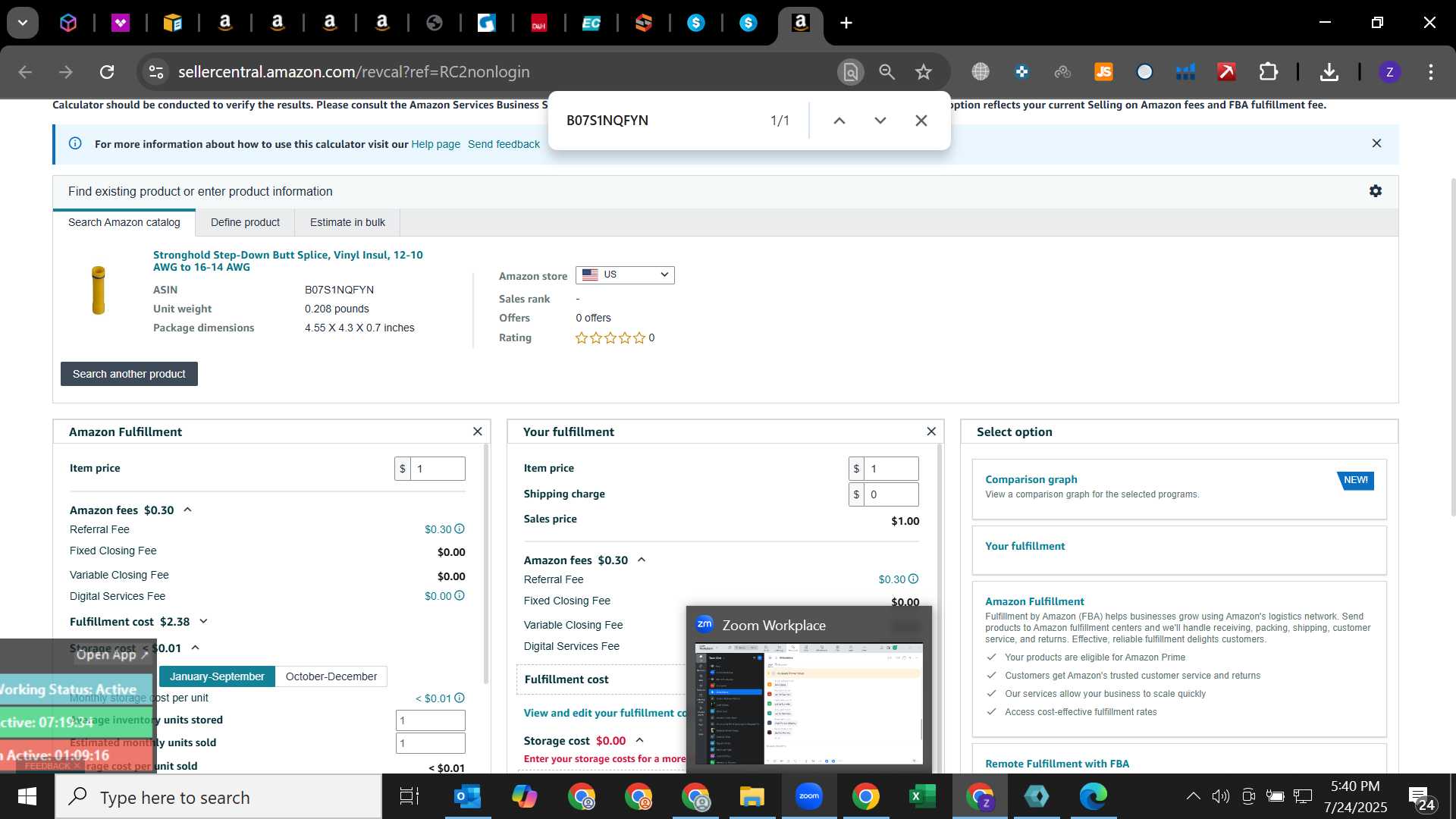Open the tab search dropdown arrow

pyautogui.click(x=23, y=23)
